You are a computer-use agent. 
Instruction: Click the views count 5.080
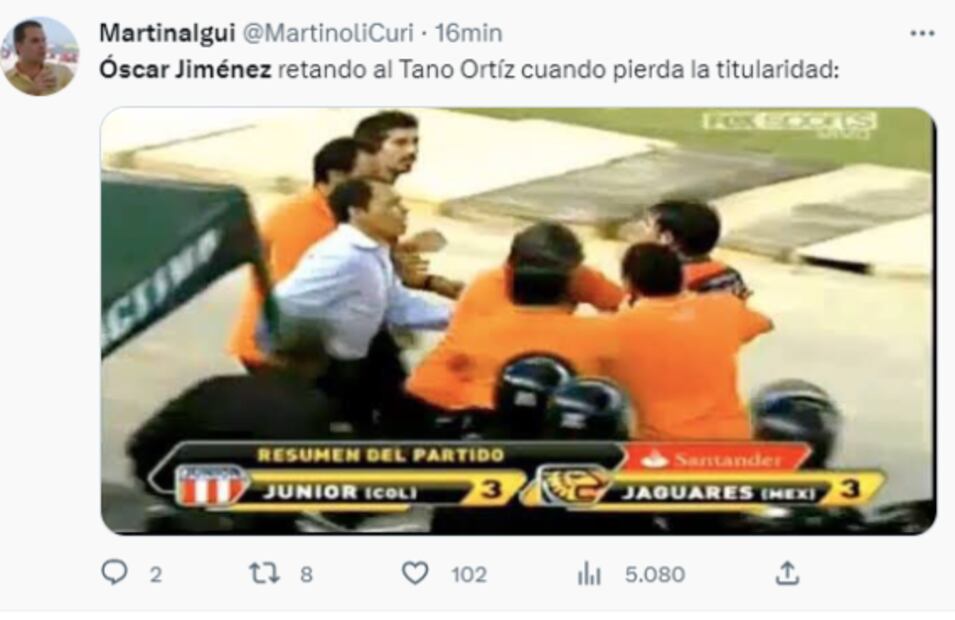[x=655, y=574]
